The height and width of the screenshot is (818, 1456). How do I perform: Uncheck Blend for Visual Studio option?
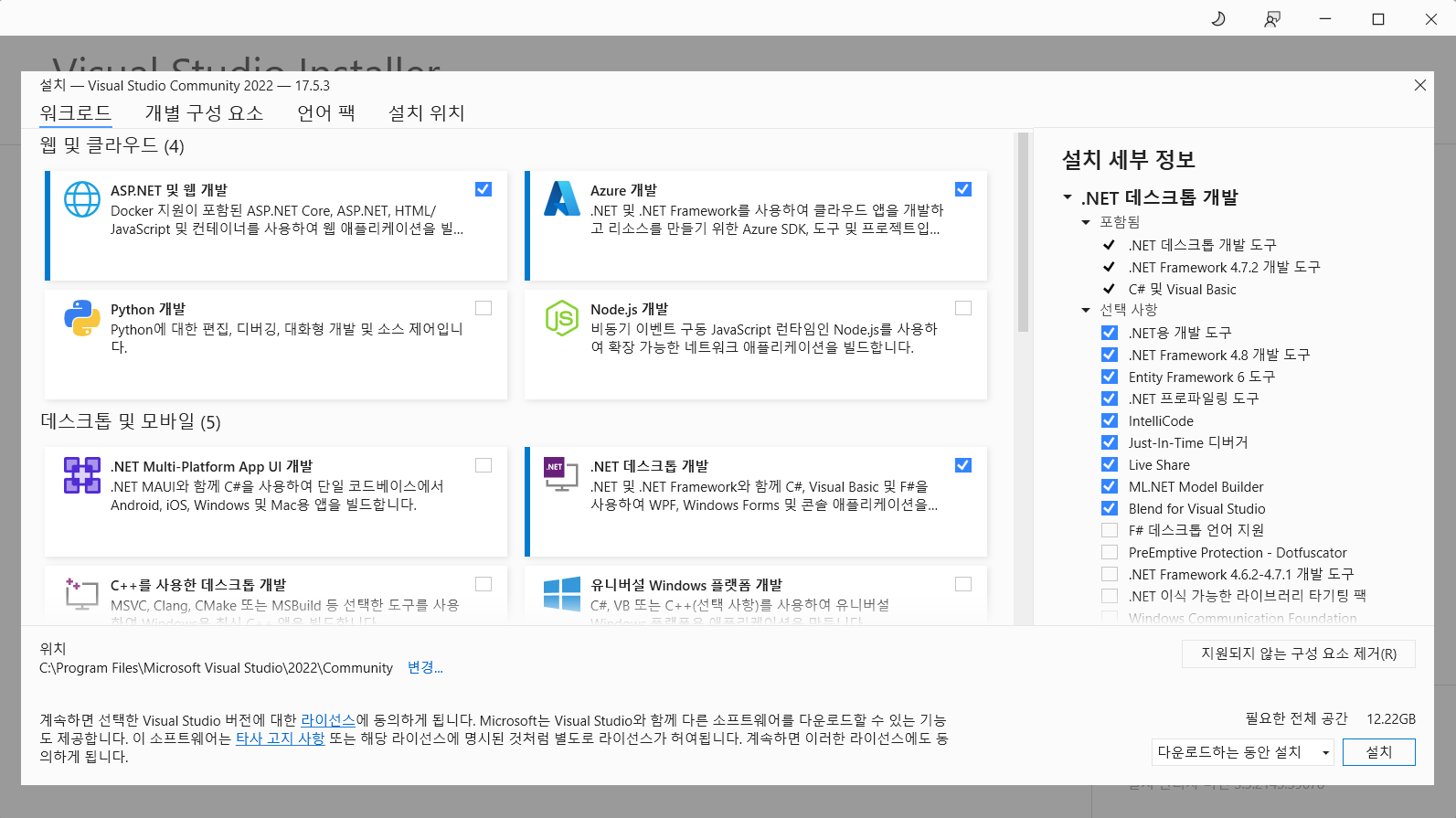point(1110,508)
